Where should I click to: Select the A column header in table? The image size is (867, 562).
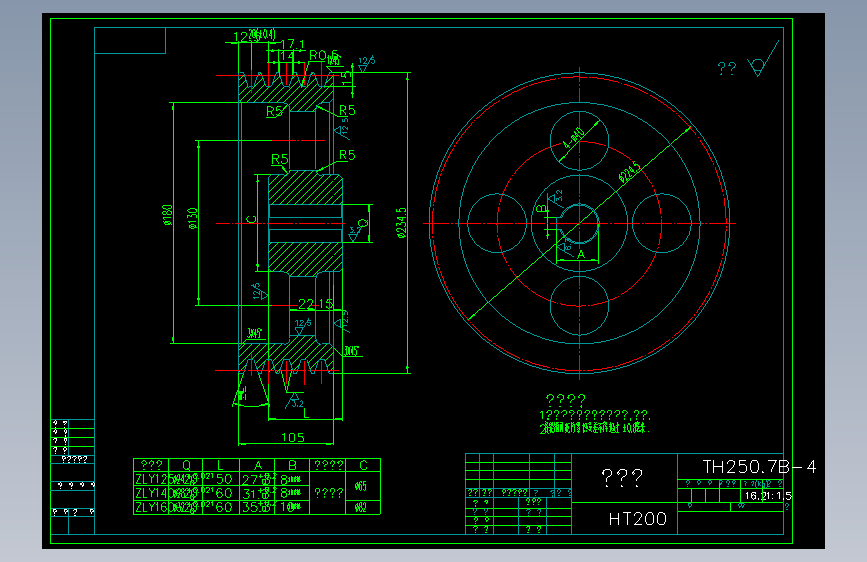click(258, 465)
